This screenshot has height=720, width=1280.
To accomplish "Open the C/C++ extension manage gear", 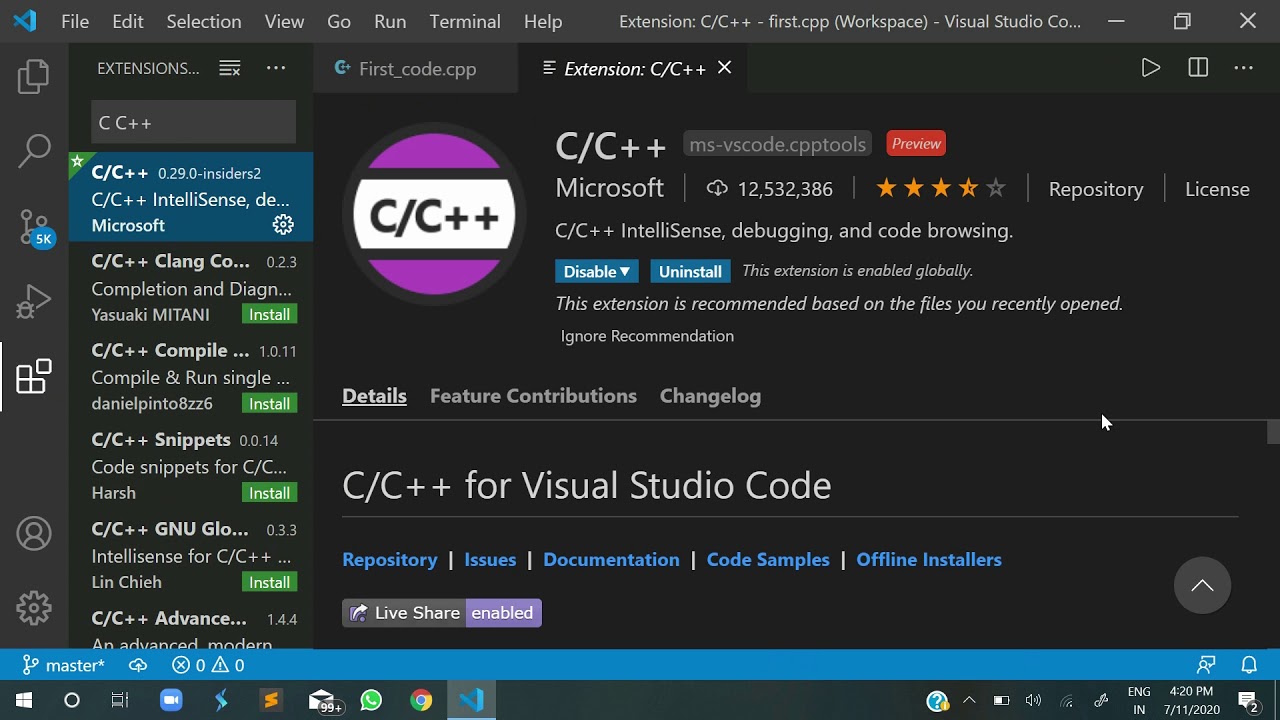I will coord(284,225).
